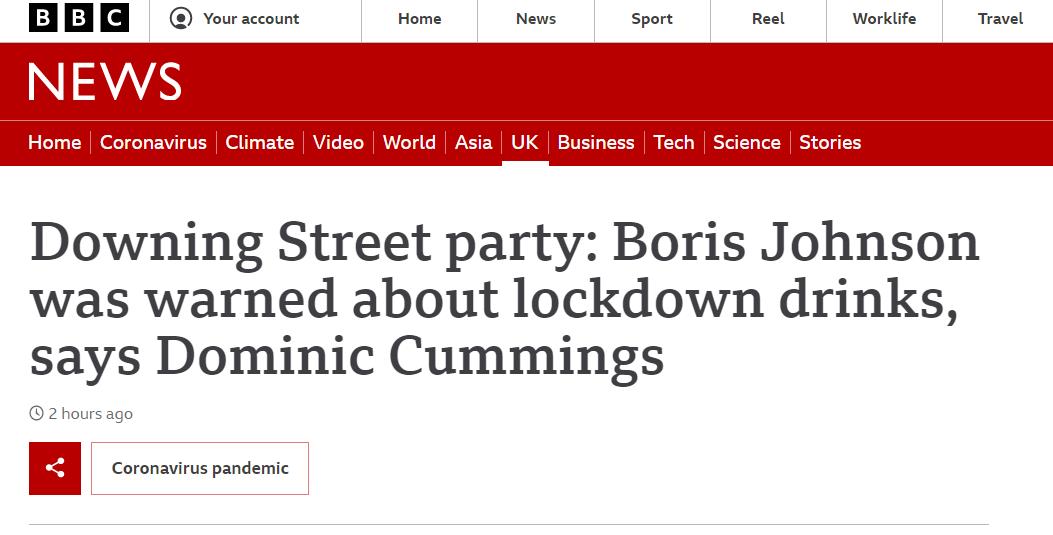
Task: Click Coronavirus pandemic topic tag
Action: 200,468
